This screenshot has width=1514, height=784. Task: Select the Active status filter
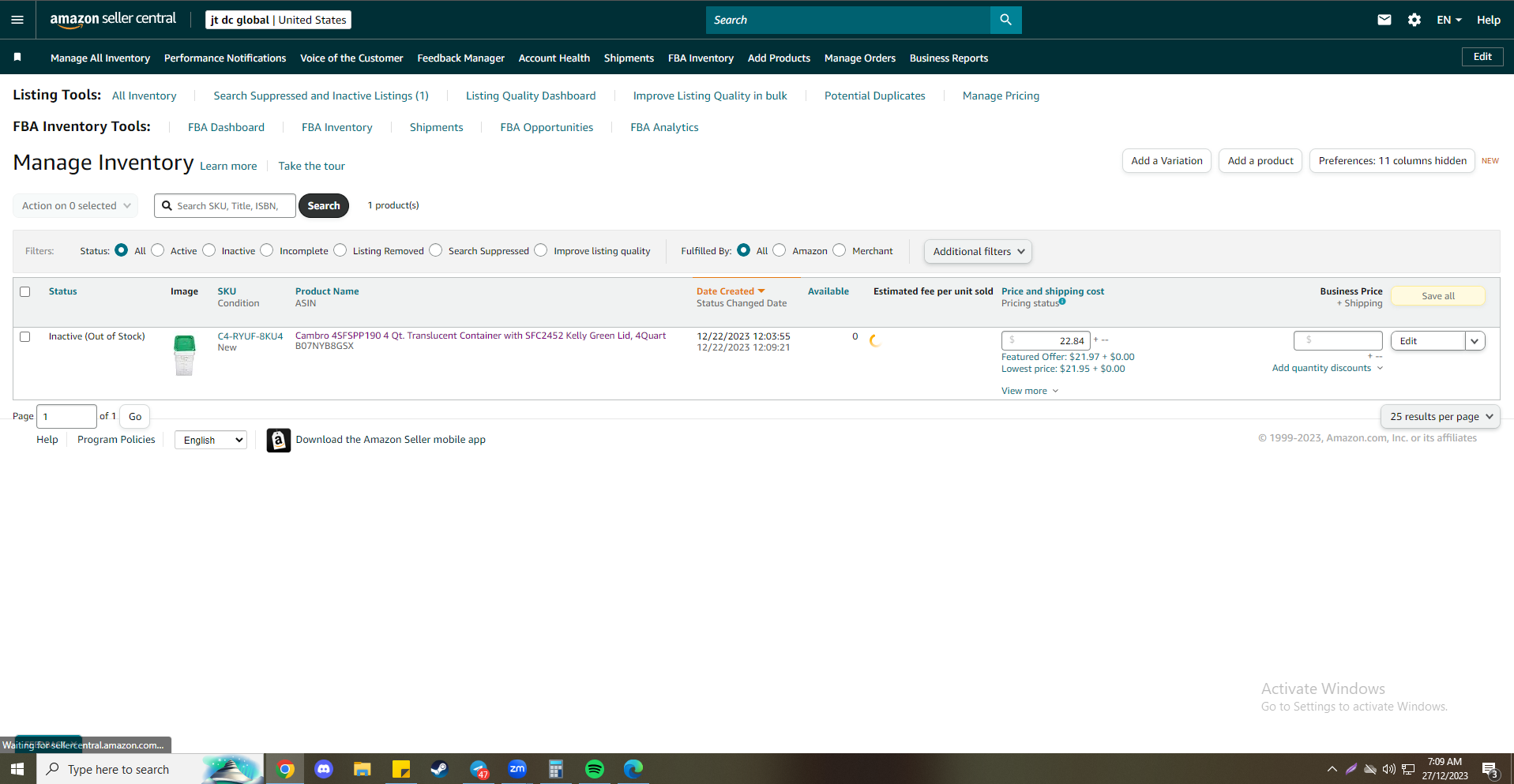tap(158, 250)
